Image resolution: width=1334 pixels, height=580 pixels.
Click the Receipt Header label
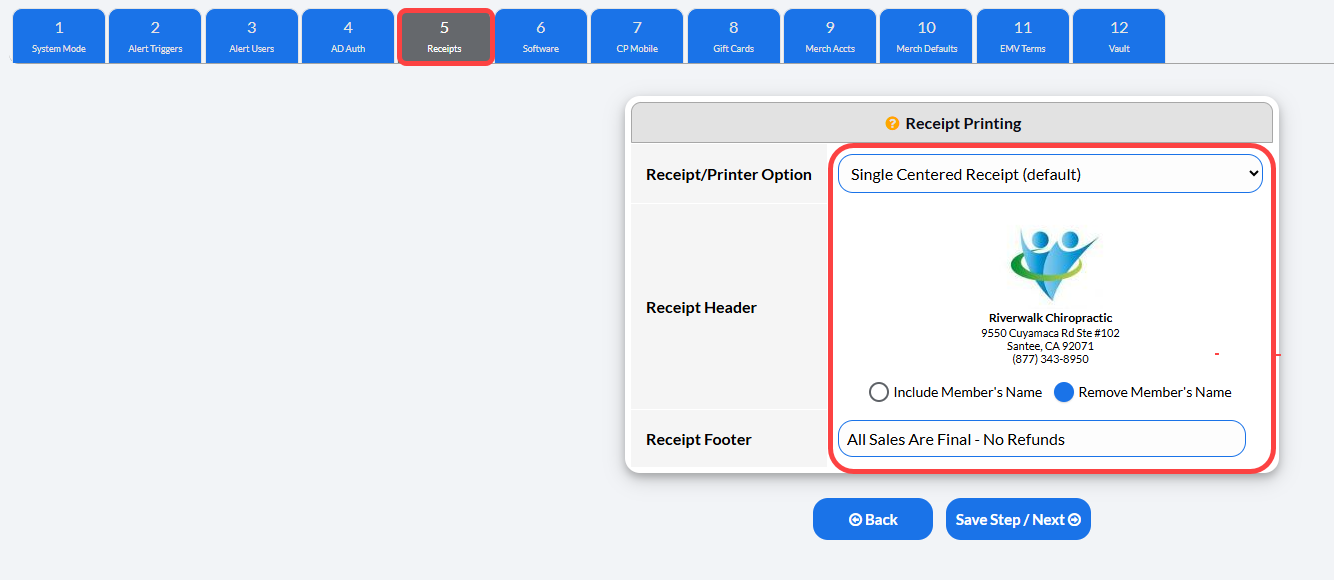(701, 307)
